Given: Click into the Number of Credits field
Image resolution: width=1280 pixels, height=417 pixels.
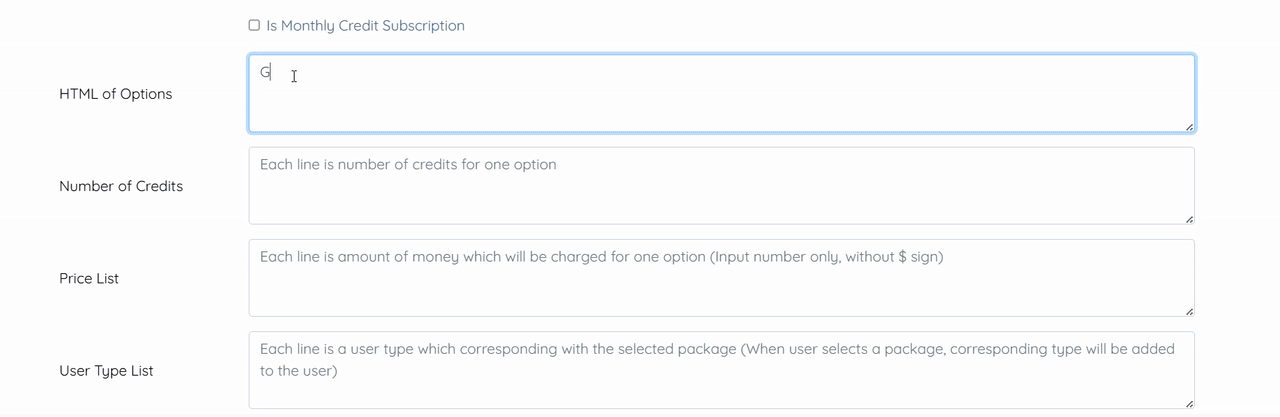Looking at the screenshot, I should pyautogui.click(x=720, y=190).
